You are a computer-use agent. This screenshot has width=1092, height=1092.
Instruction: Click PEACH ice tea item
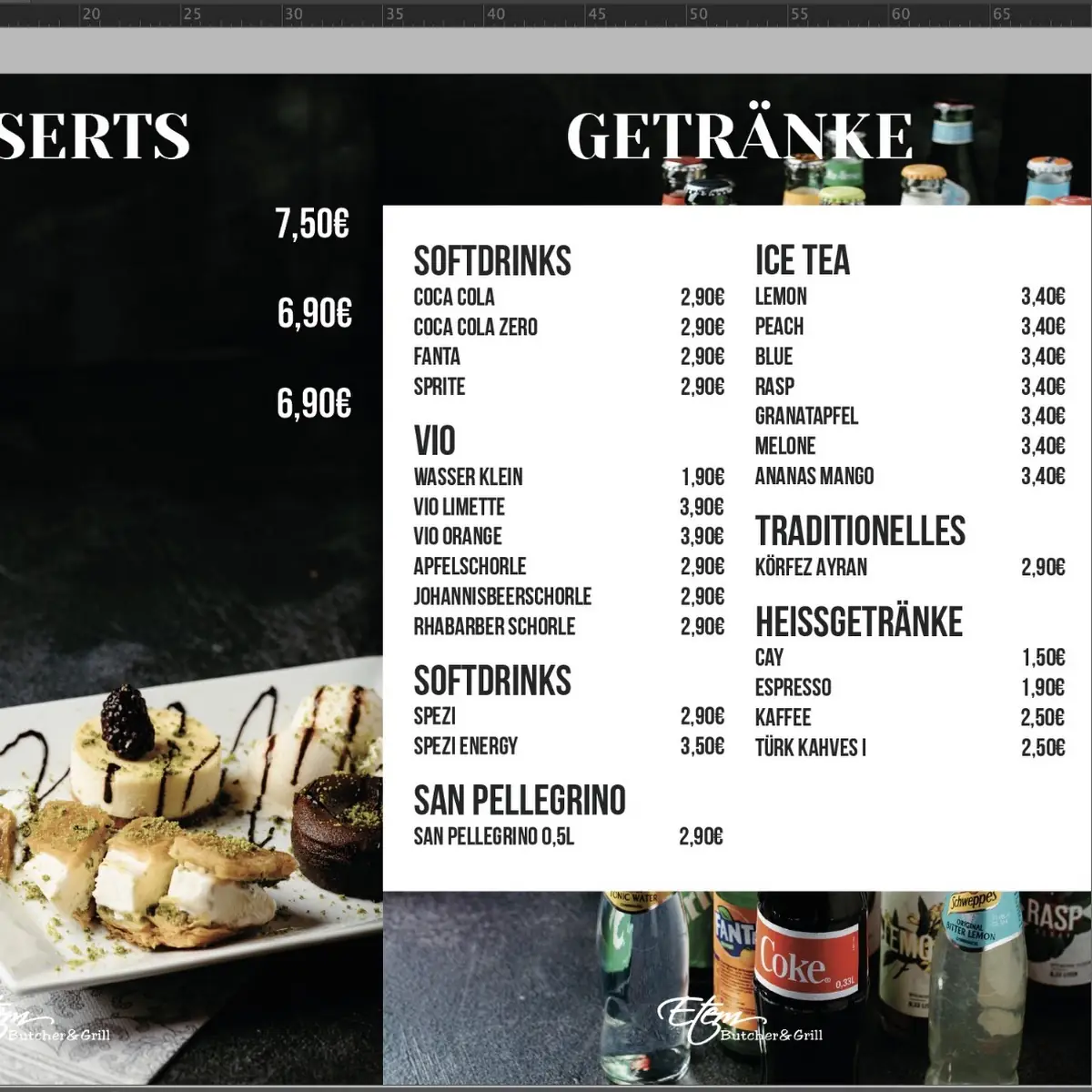(779, 326)
